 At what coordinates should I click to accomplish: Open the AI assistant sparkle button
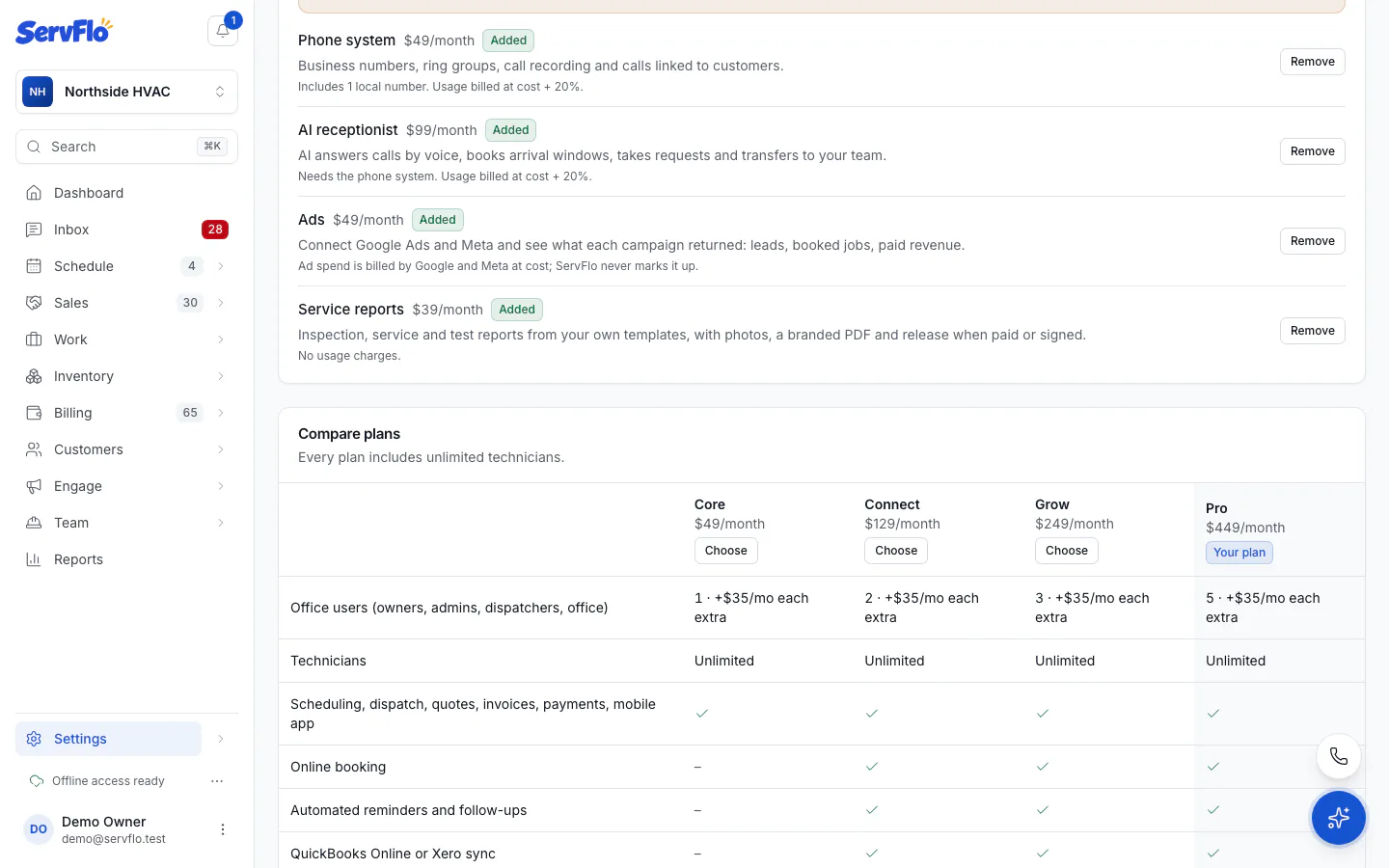click(x=1339, y=818)
